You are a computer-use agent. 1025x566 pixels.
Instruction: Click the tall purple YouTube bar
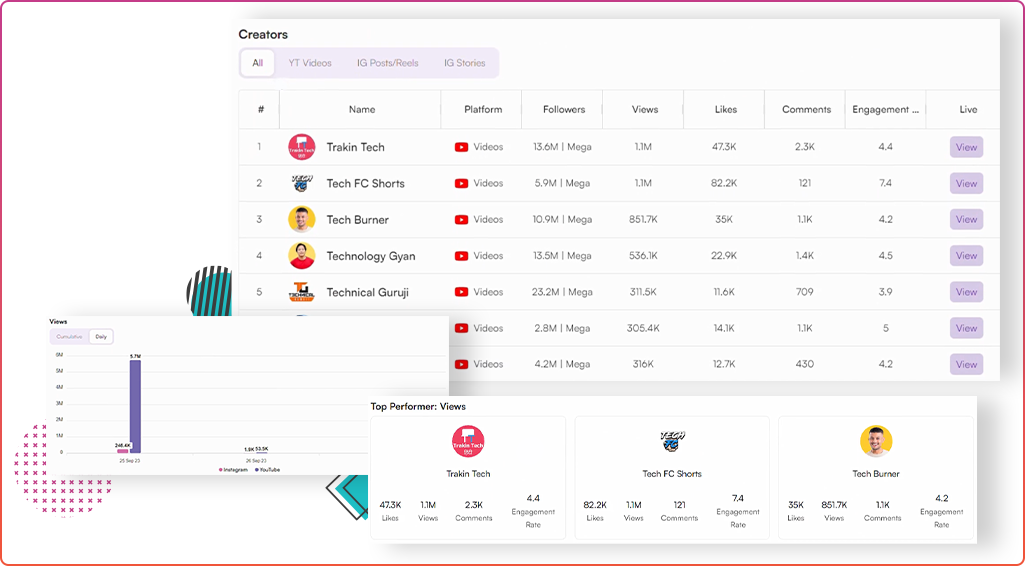click(x=135, y=406)
